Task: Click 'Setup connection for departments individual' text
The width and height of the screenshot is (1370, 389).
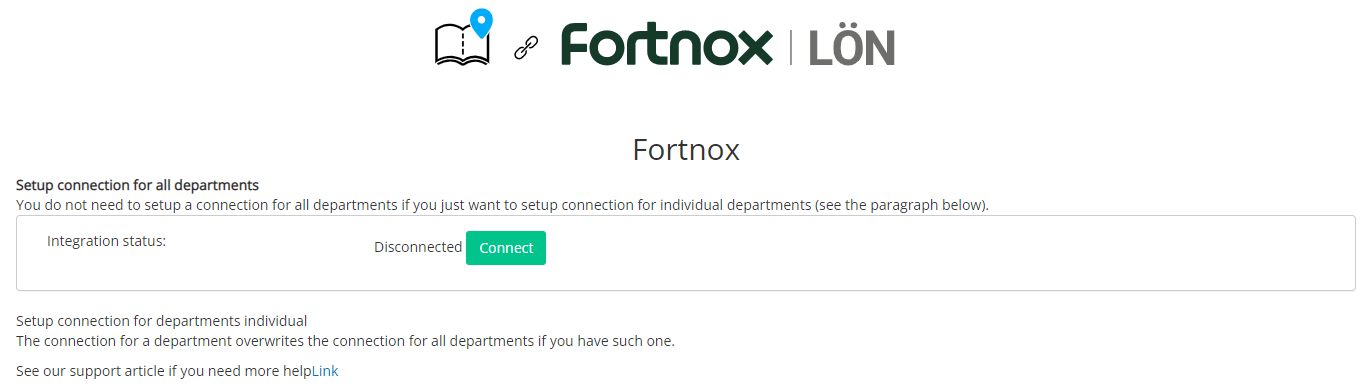Action: pos(162,321)
